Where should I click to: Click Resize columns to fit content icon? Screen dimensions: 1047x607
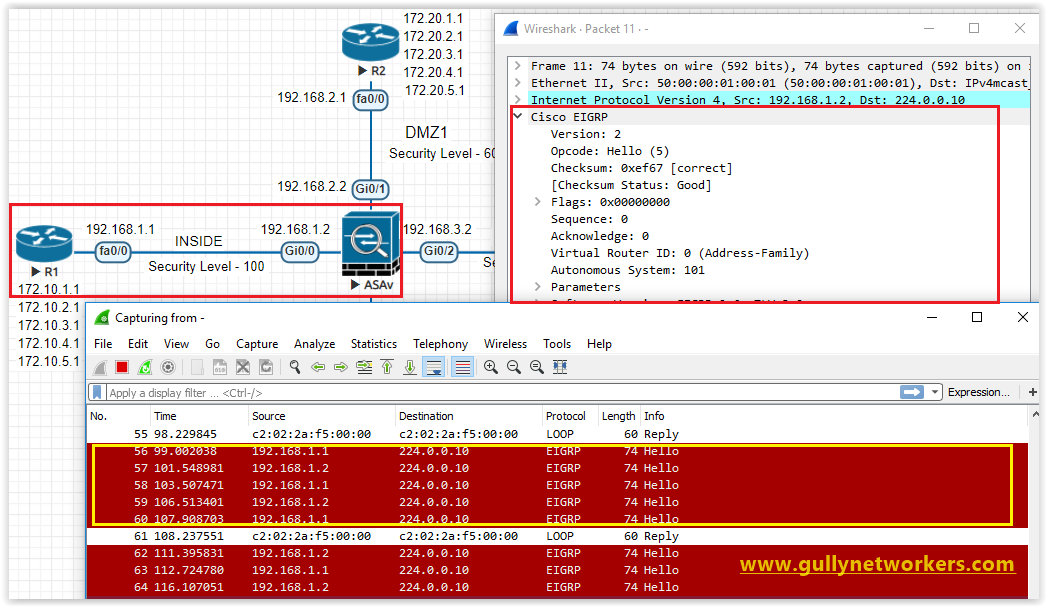560,367
